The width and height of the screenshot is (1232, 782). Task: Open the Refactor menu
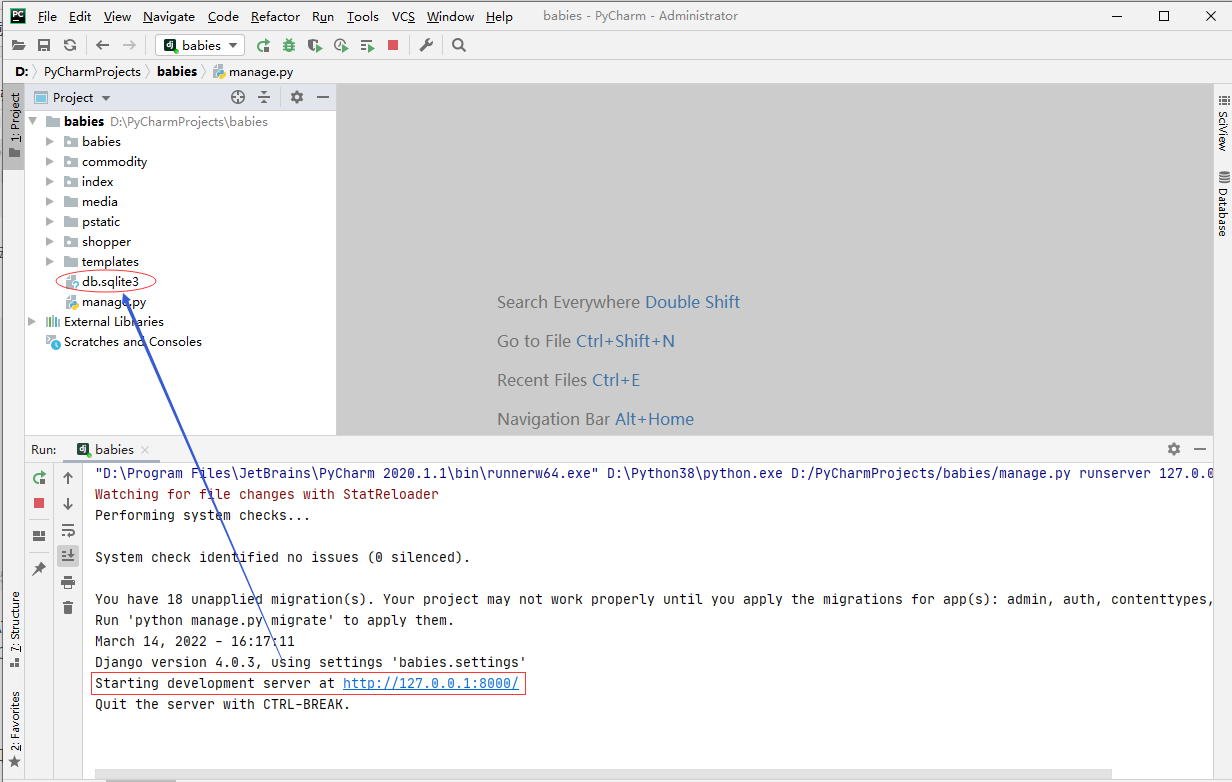click(x=275, y=16)
